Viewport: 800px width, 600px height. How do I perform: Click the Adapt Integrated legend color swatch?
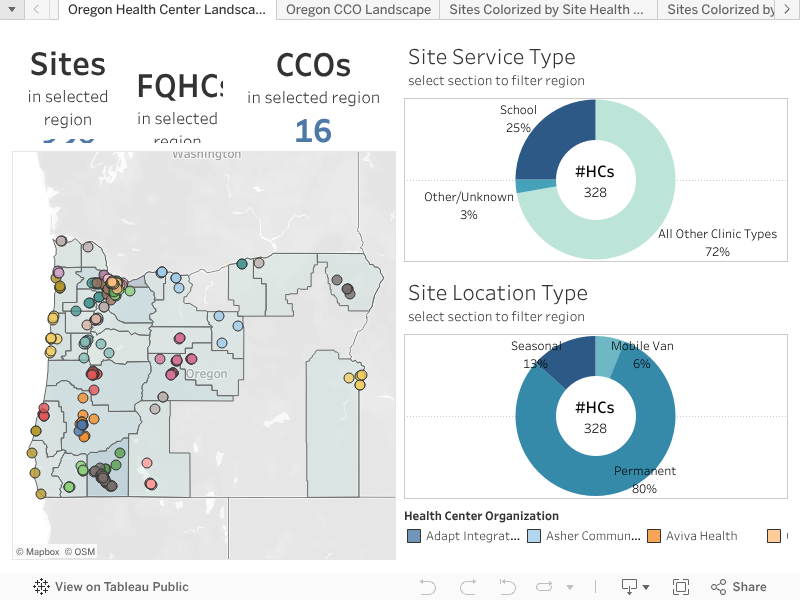(414, 536)
